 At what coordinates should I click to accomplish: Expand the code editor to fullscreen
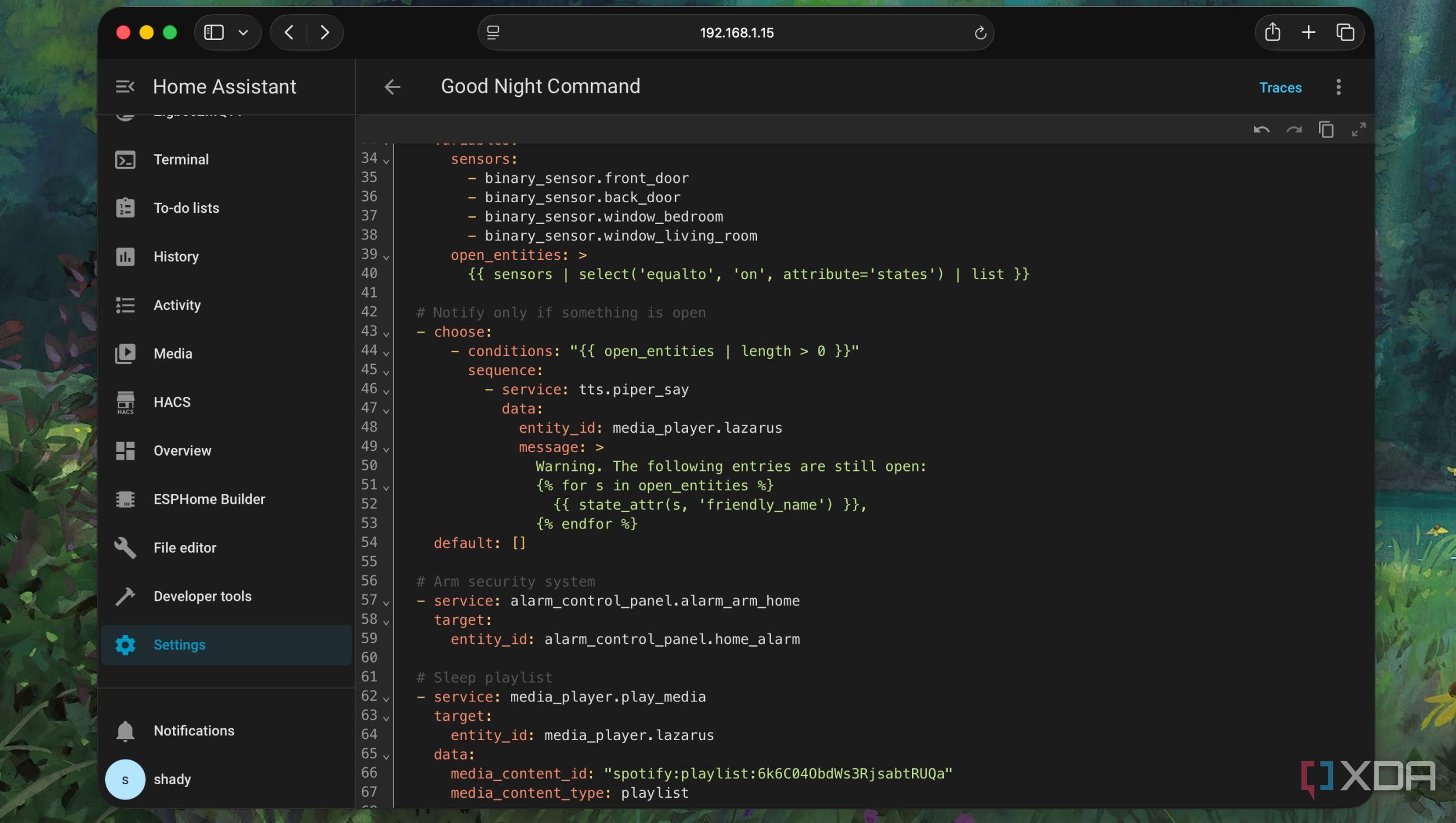click(1358, 130)
